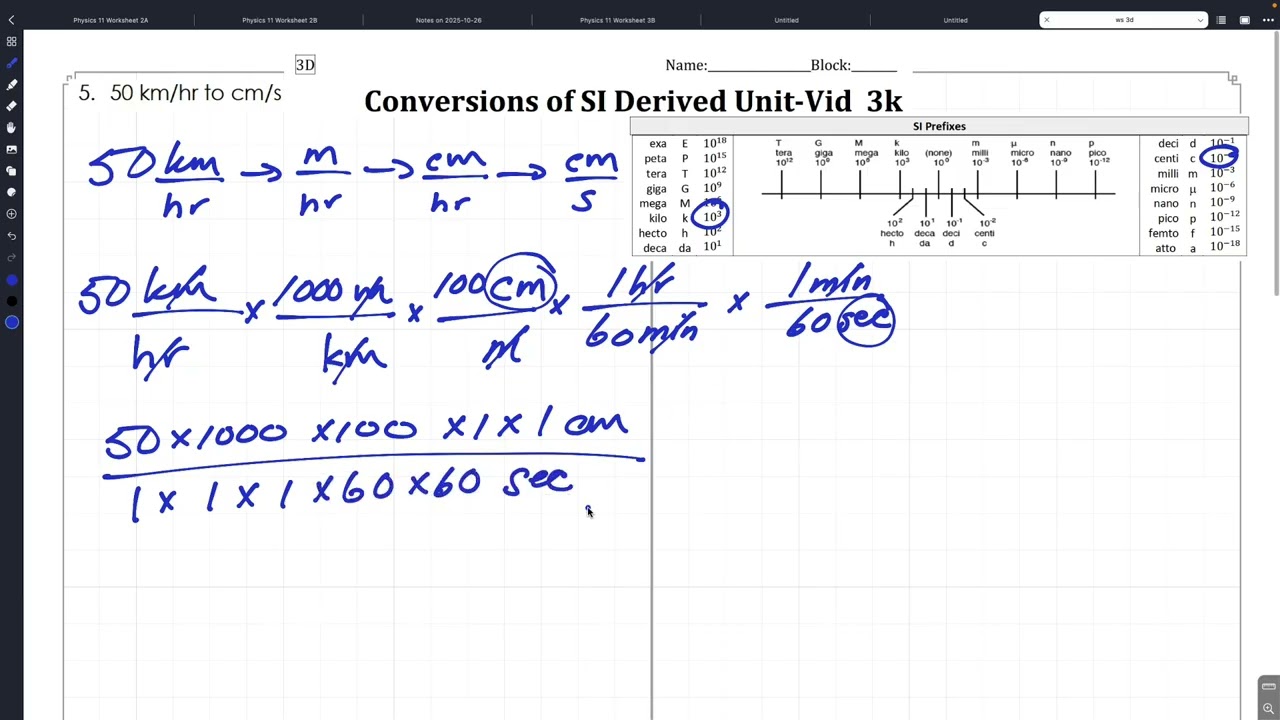Click the Block field label
Screen dimensions: 1280x720
point(830,65)
